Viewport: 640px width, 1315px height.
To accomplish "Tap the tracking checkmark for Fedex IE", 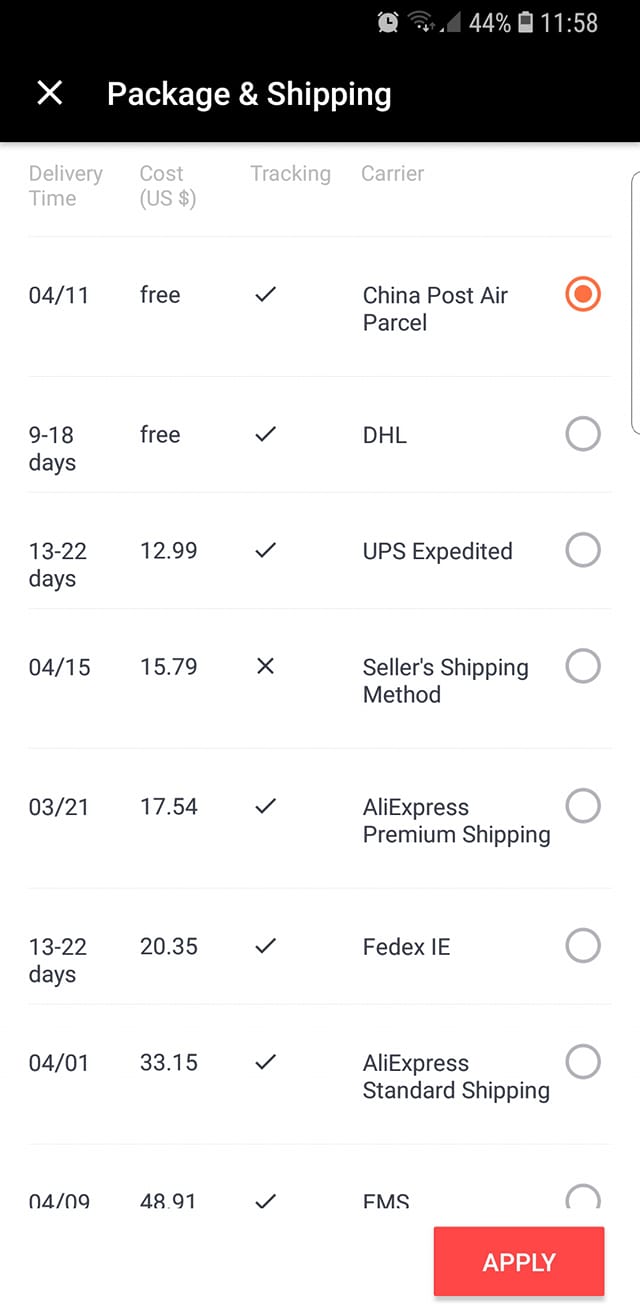I will pos(265,946).
